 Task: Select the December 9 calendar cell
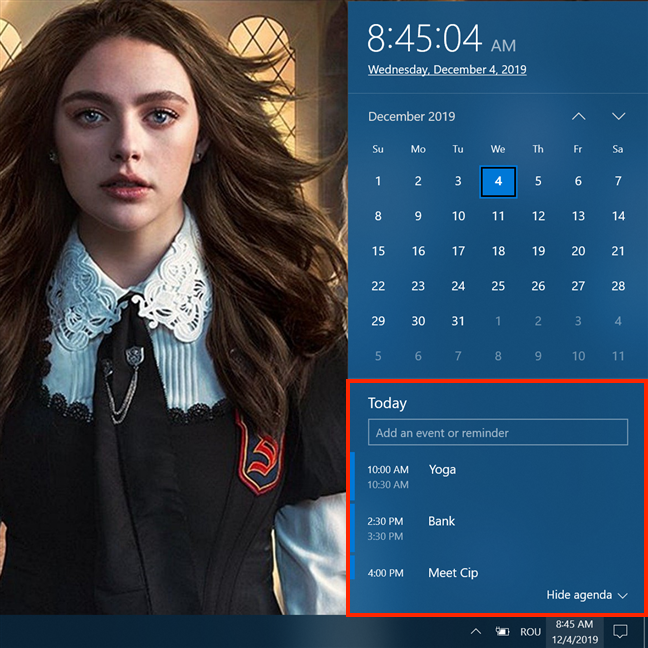point(418,216)
